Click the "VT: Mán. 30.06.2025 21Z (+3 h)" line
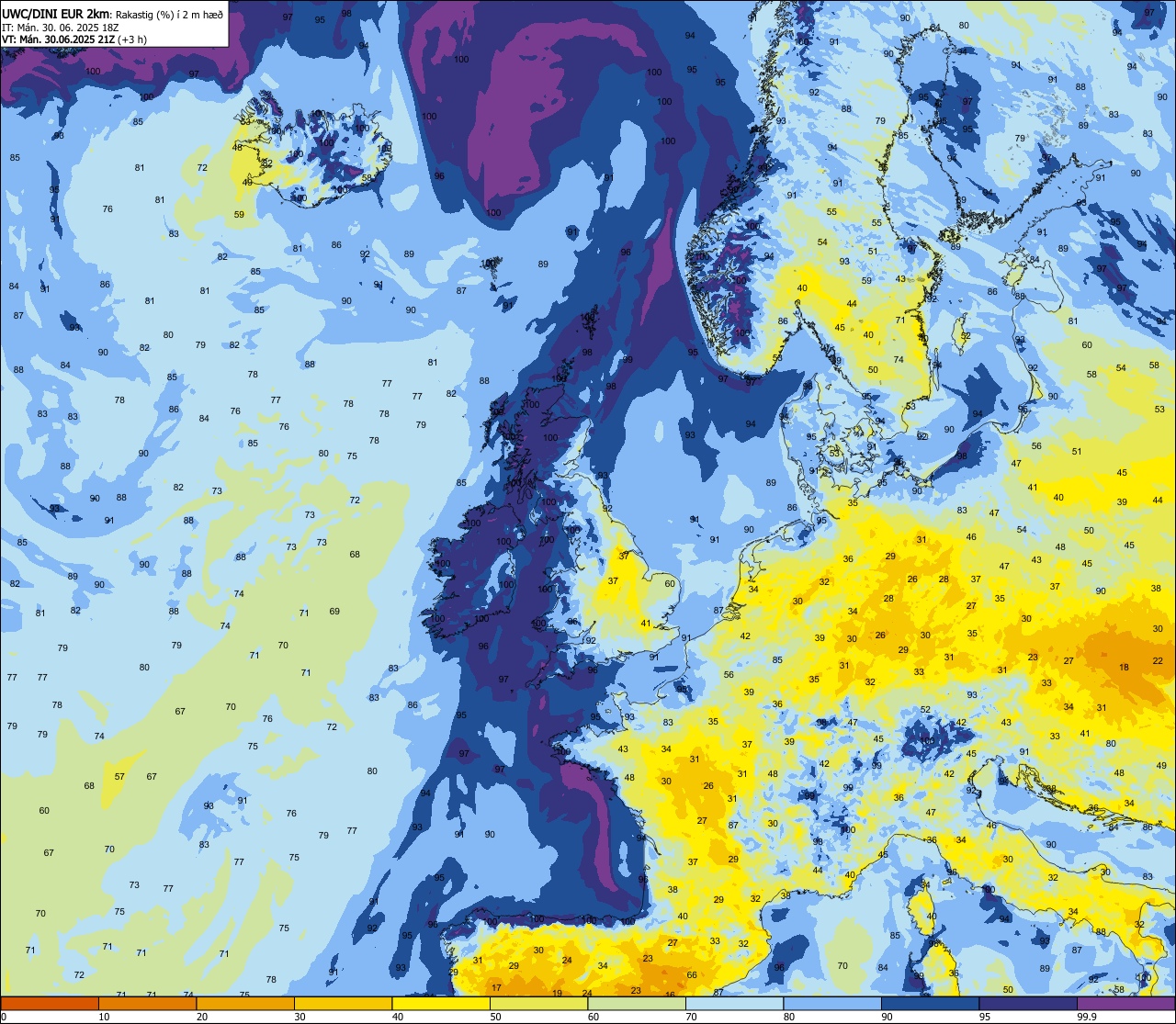1176x1024 pixels. pos(75,39)
